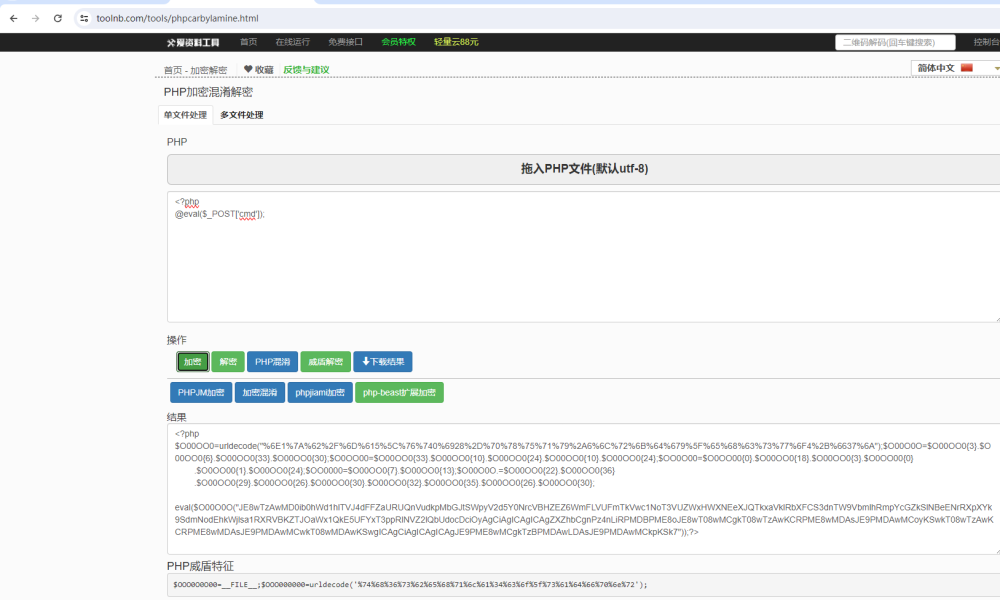
Task: Click the heart 收藏 favorite icon
Action: coord(248,69)
